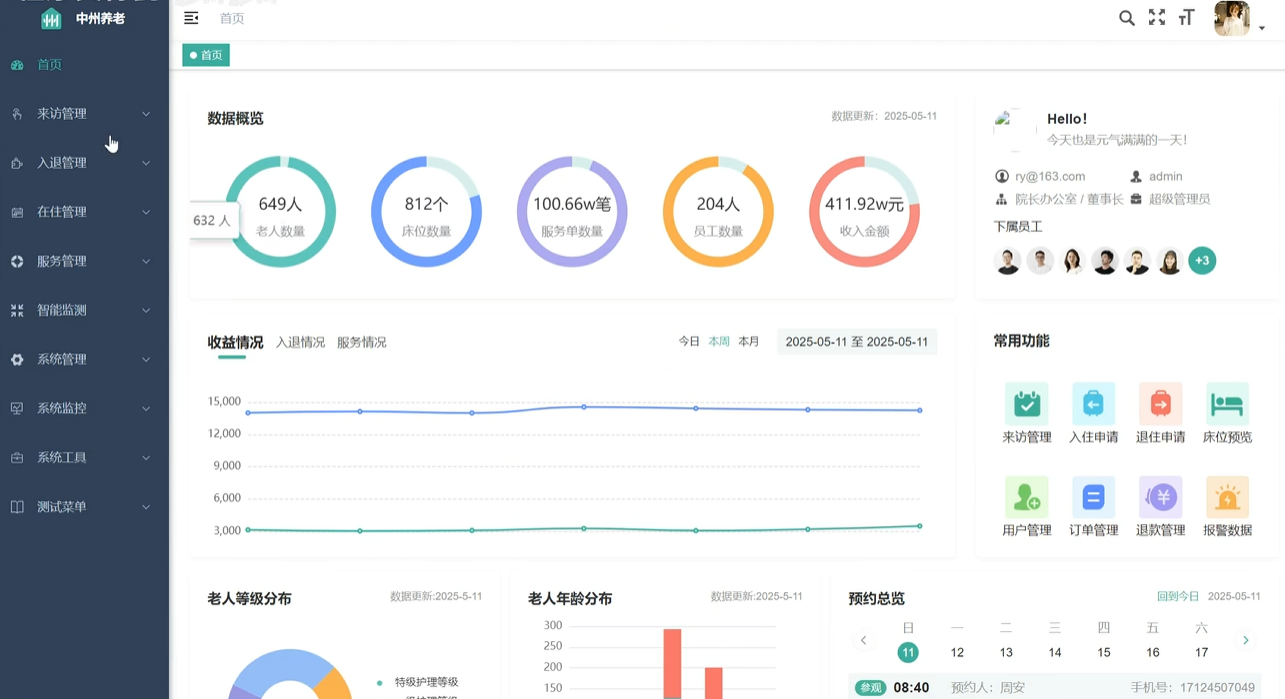Screen dimensions: 1285x699
Task: Open the 来访管理 shortcut icon
Action: (x=1026, y=404)
